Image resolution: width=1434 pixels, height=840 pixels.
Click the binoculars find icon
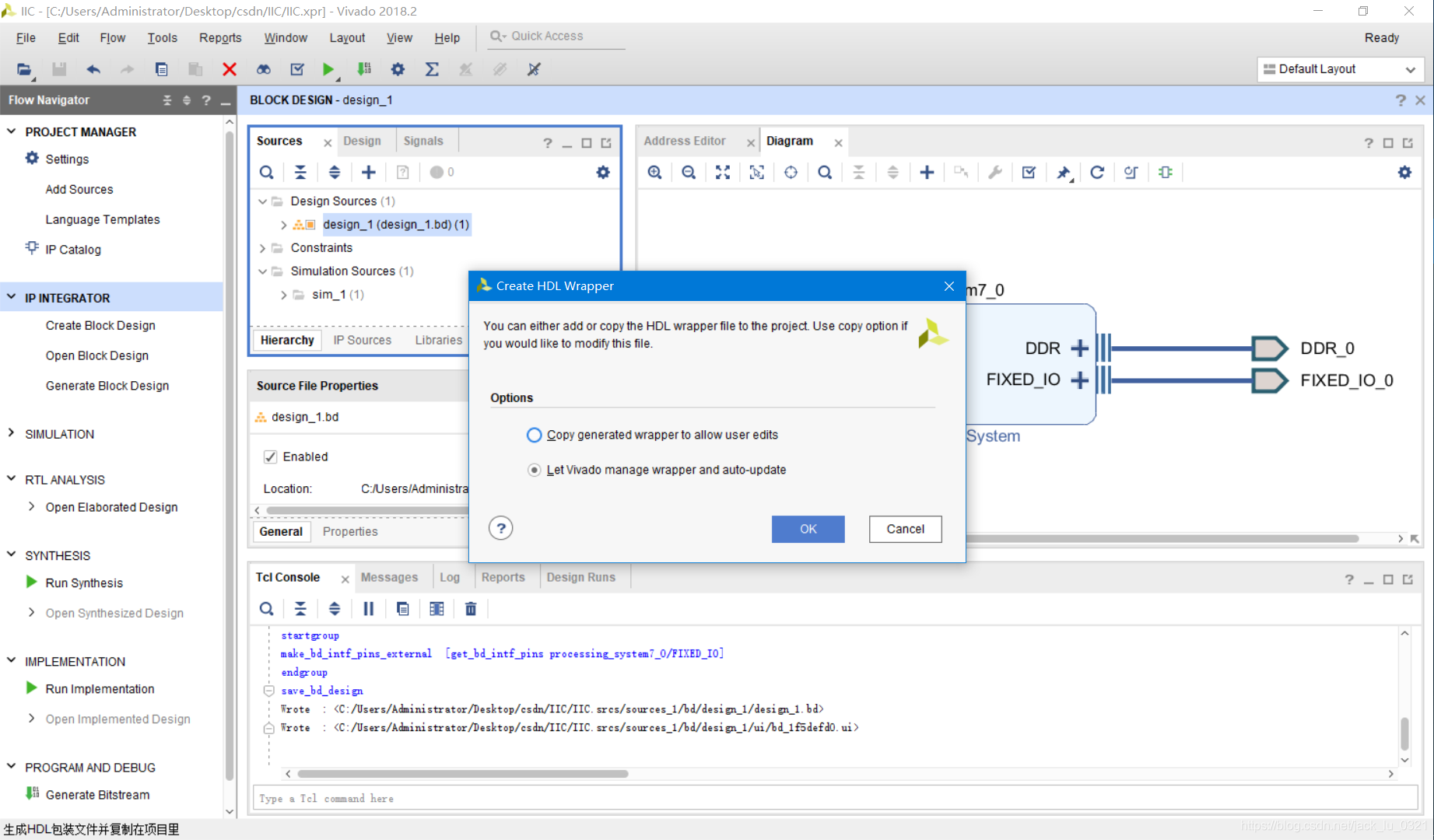click(264, 69)
